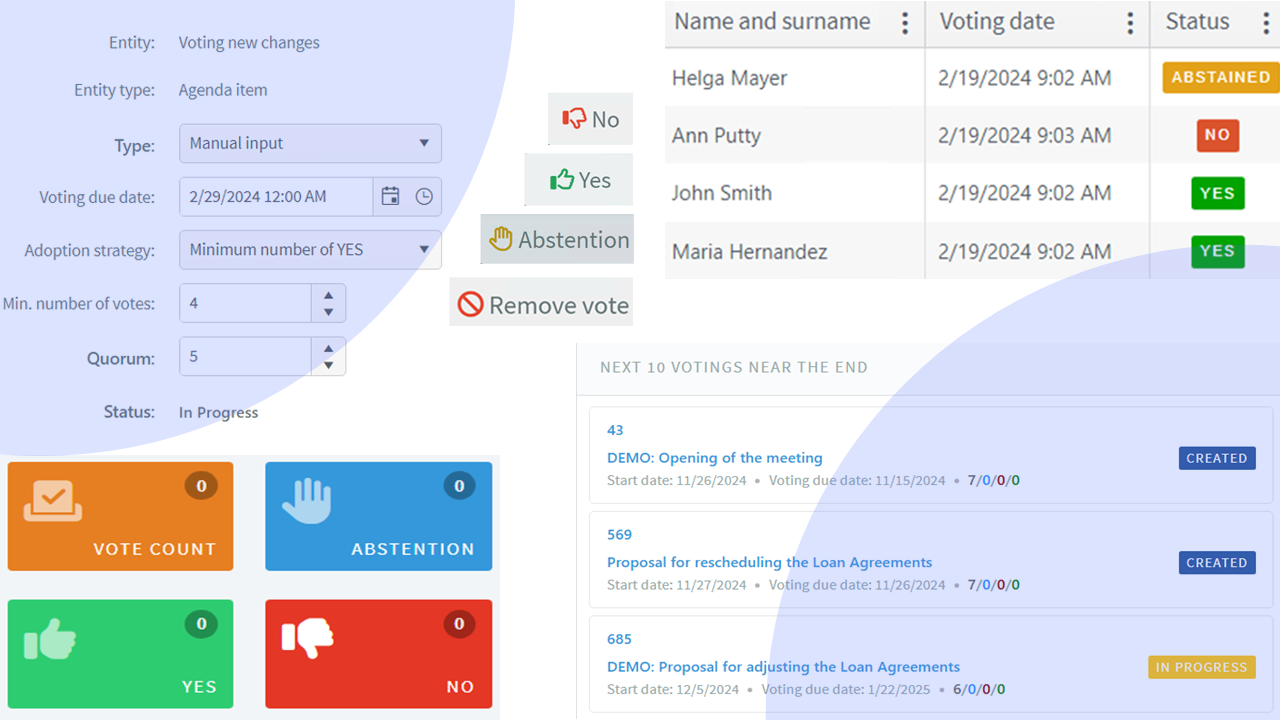The image size is (1280, 720).
Task: Open Proposal for rescheduling the Loan Agreements
Action: [769, 562]
